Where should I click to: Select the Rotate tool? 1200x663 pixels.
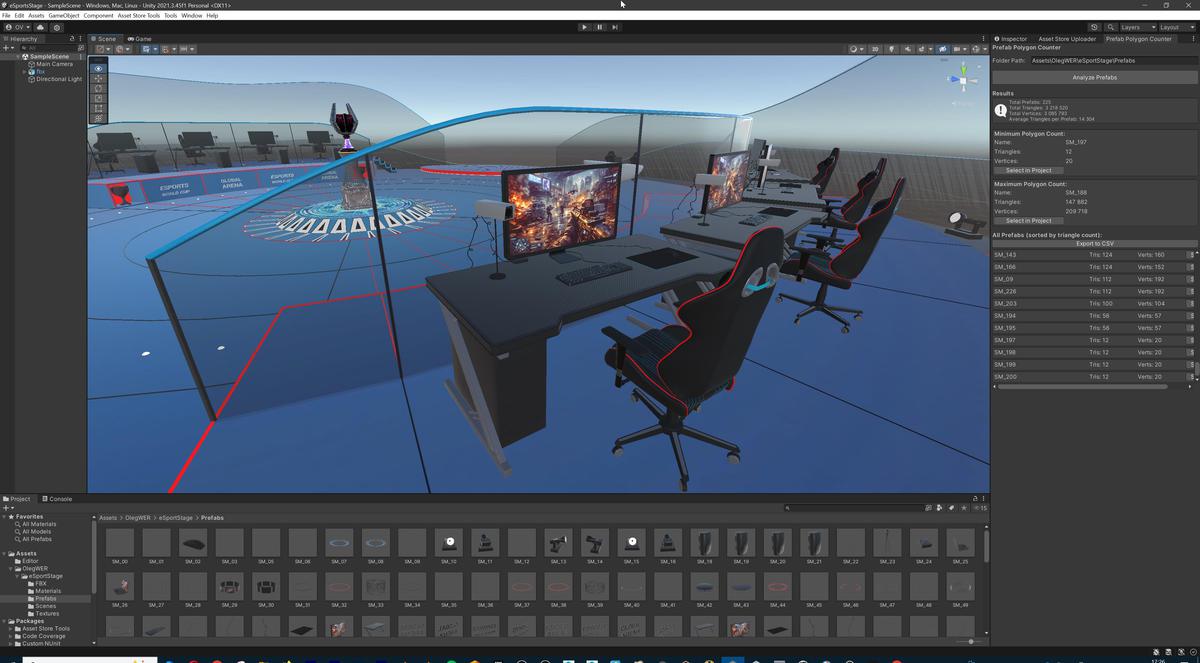pos(97,88)
